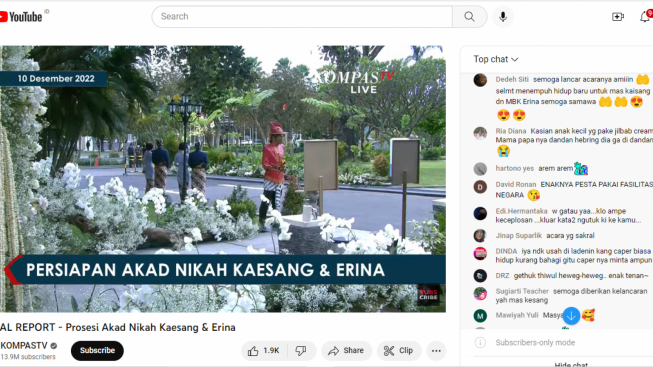Open the YouTube home logo
Screen dimensions: 653x367
tap(21, 17)
